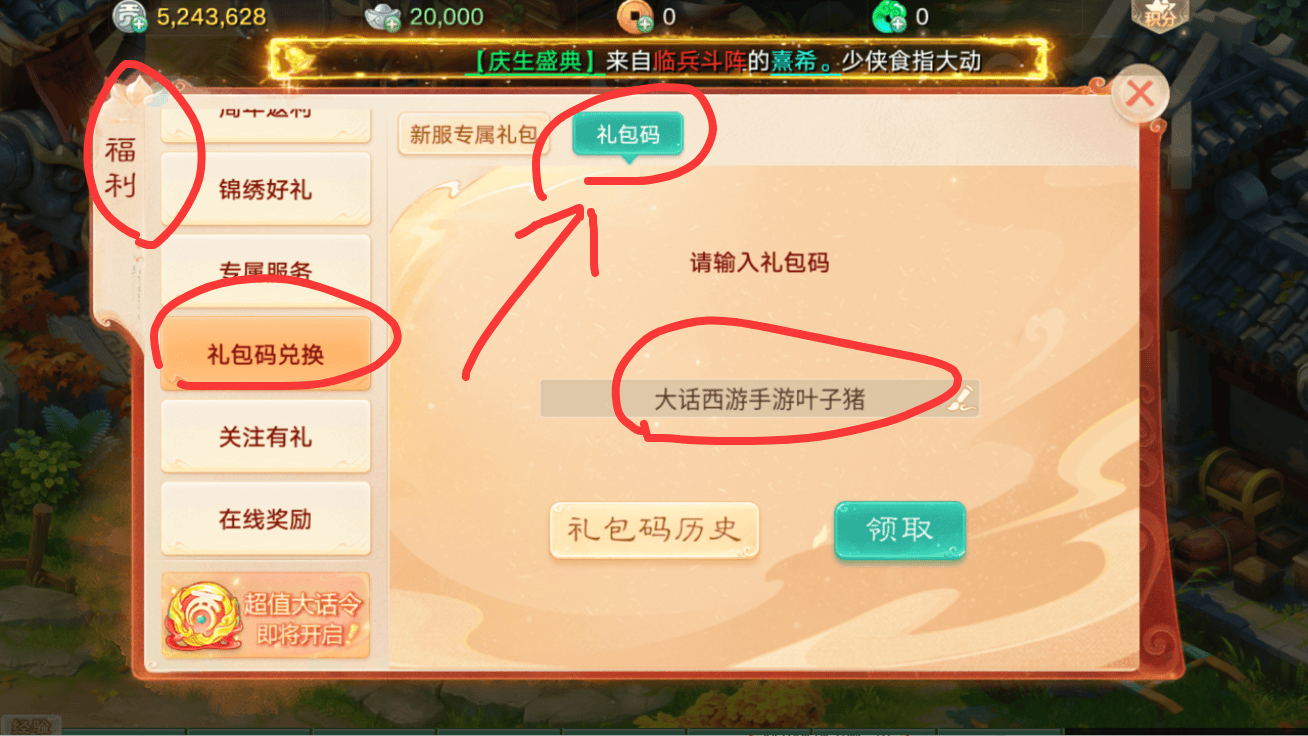View 礼包码历史 code history
Screen dimensions: 1308x736
tap(654, 530)
